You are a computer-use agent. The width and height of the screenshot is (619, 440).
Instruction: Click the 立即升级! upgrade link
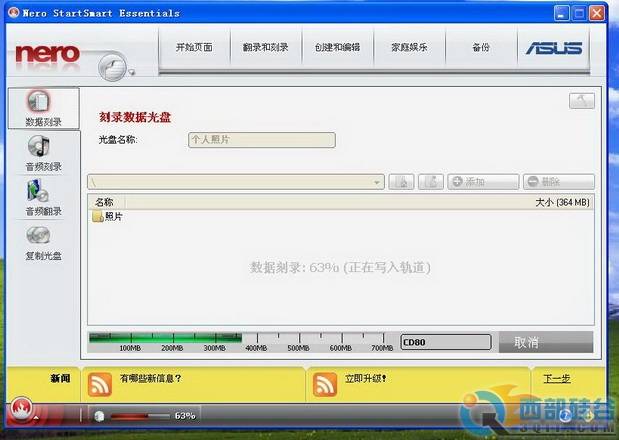tap(365, 378)
